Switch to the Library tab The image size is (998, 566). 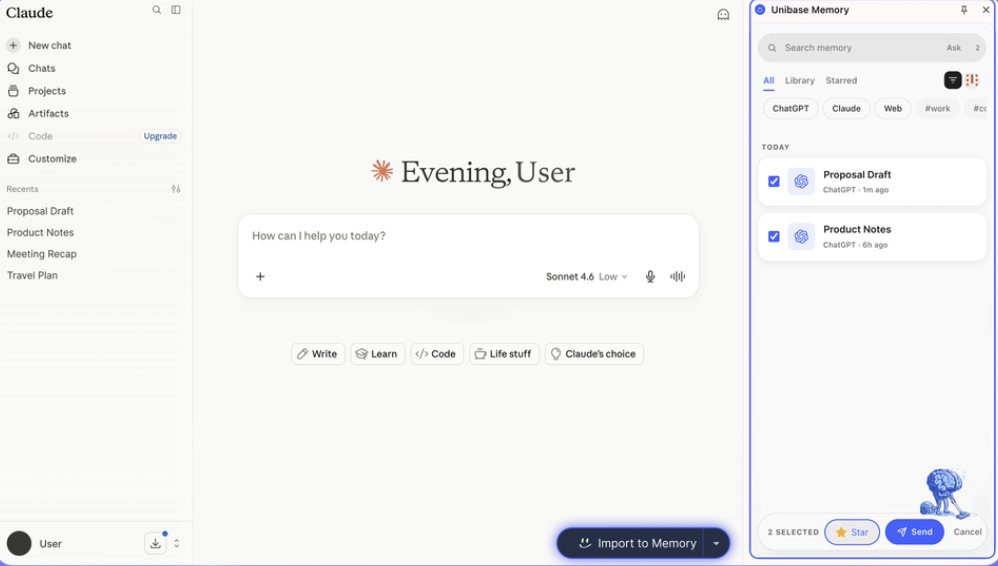799,80
